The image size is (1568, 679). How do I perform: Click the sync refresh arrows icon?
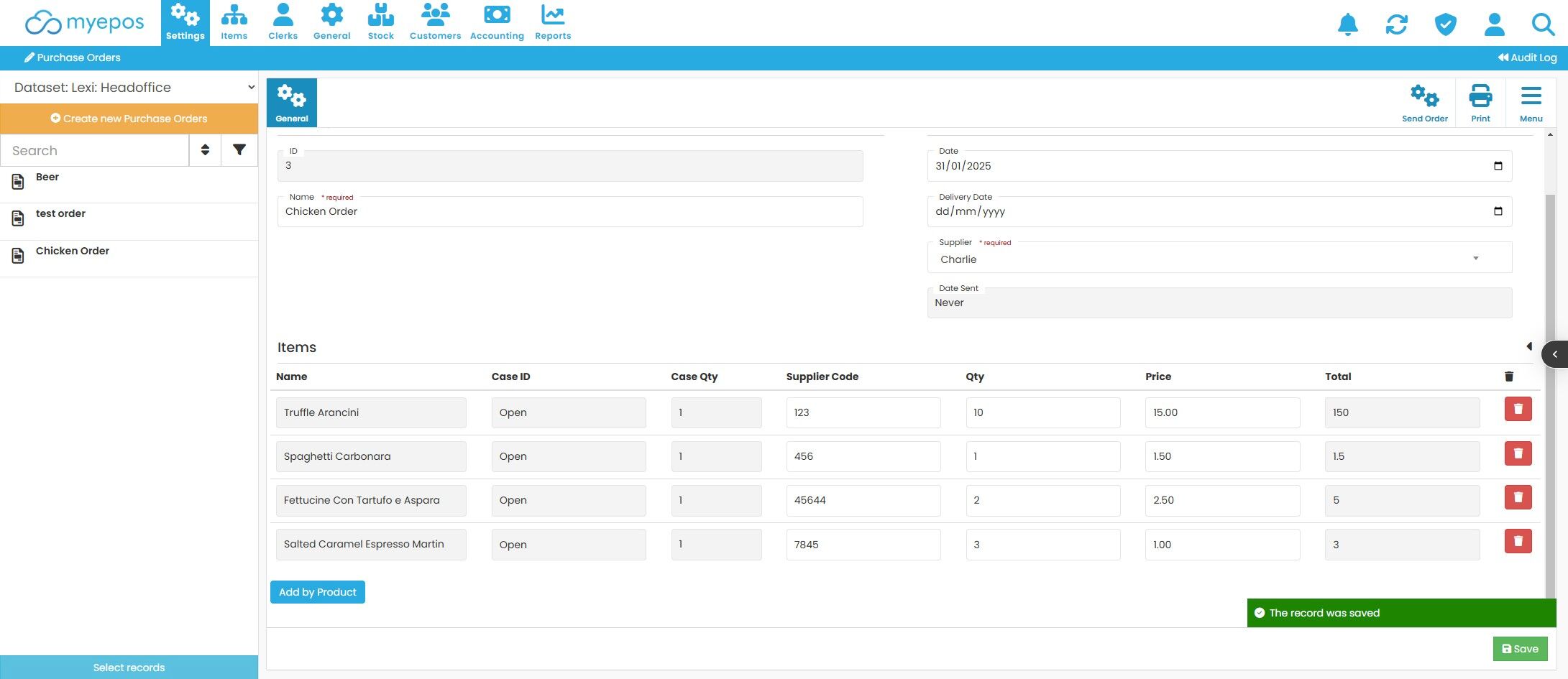point(1397,24)
